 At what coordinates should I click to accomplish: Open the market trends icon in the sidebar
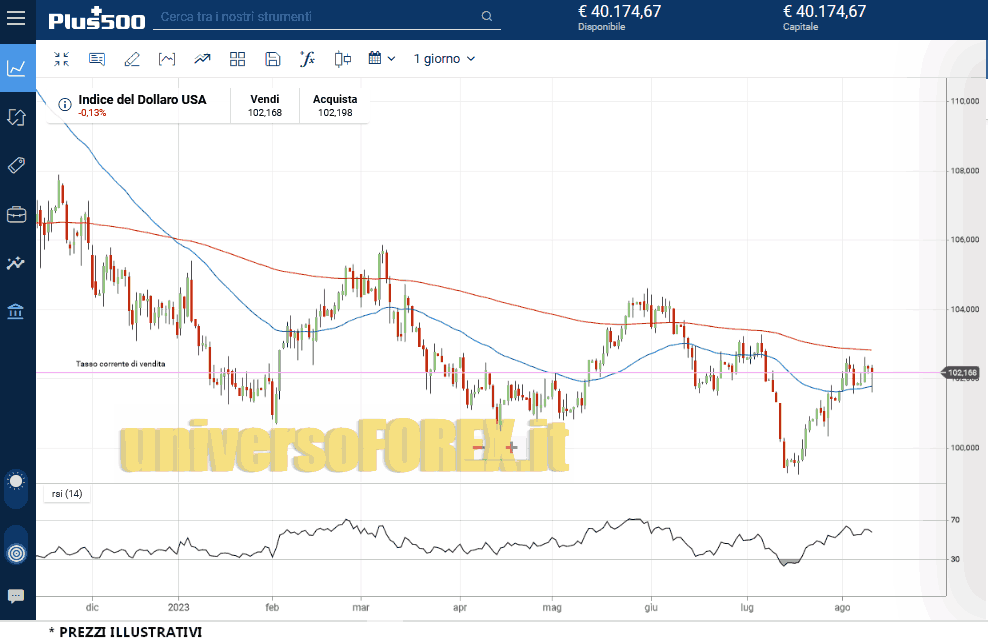pos(16,263)
